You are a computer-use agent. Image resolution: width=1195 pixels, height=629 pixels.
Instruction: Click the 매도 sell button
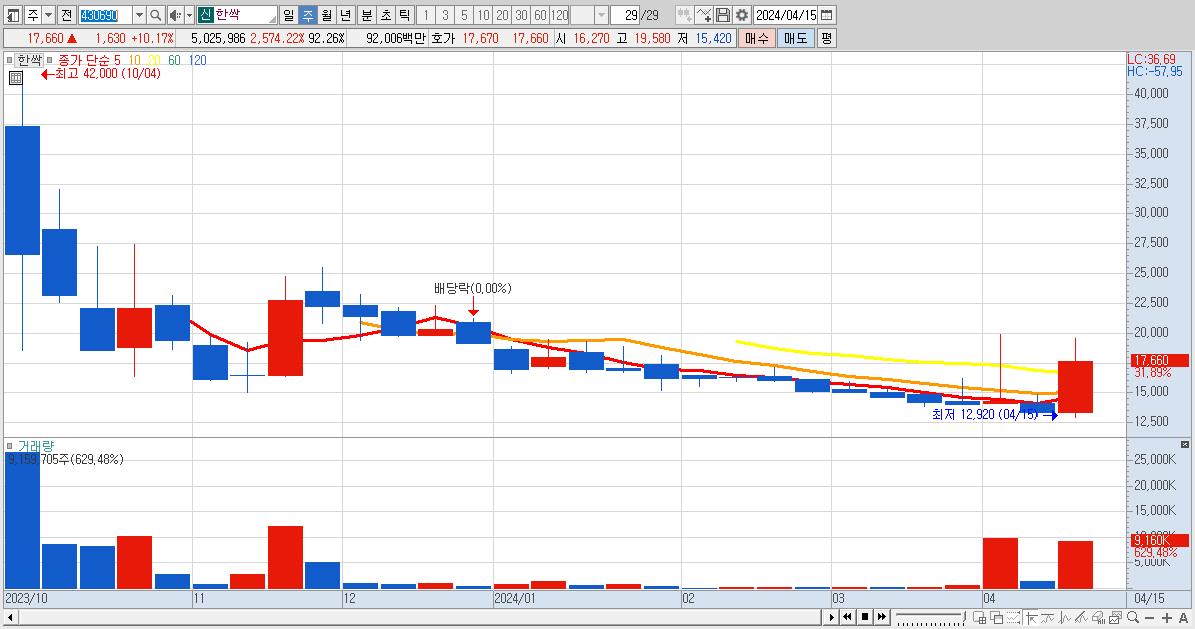pyautogui.click(x=795, y=38)
